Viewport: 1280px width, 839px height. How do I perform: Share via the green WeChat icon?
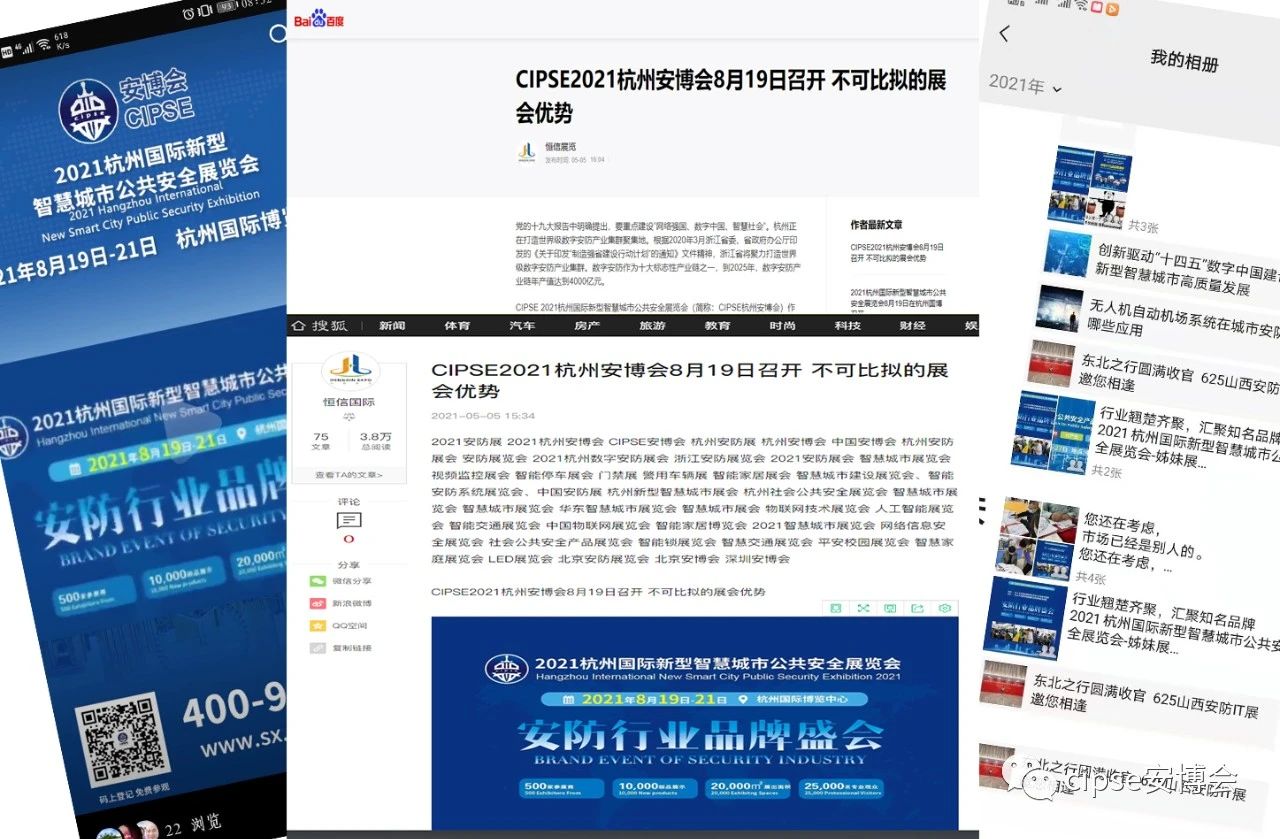[318, 581]
